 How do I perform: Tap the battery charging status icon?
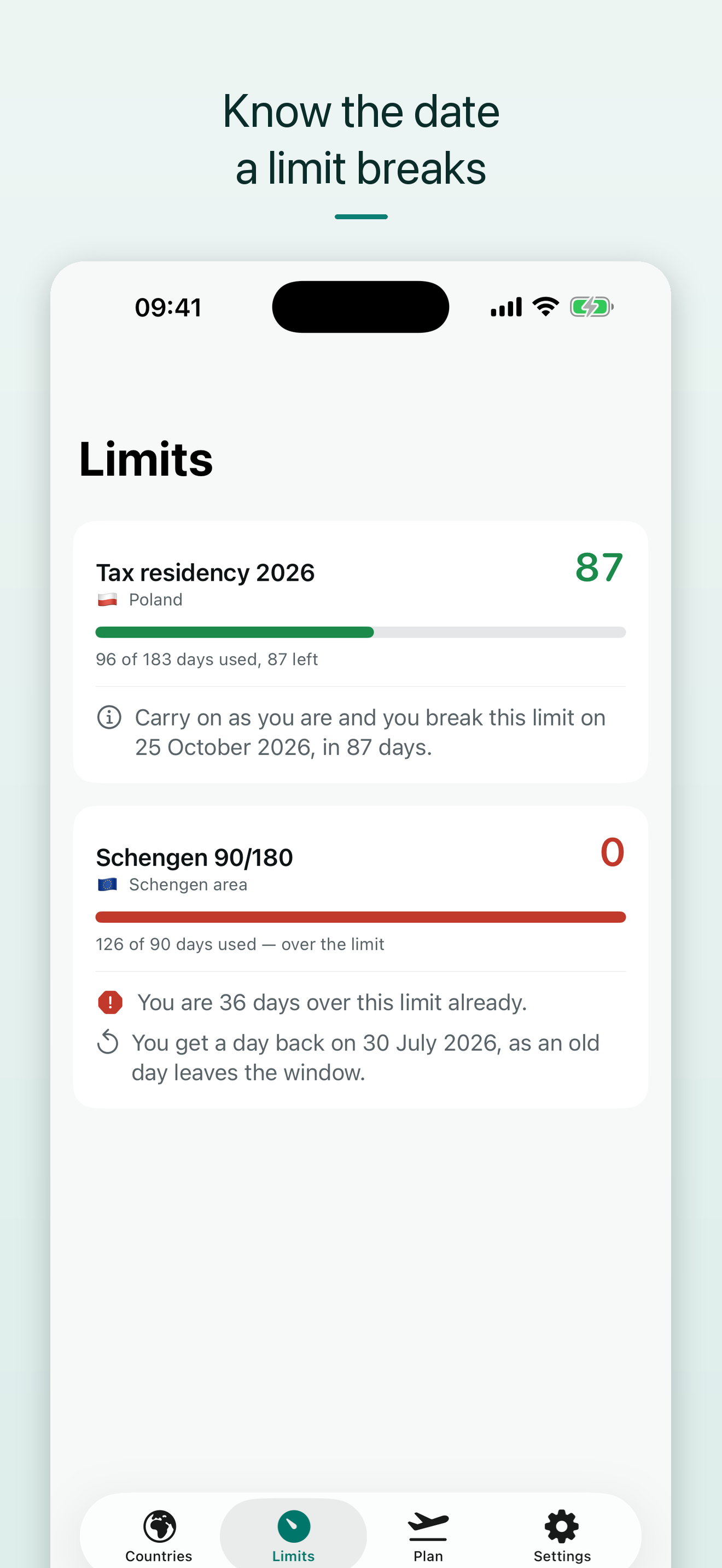(x=591, y=307)
